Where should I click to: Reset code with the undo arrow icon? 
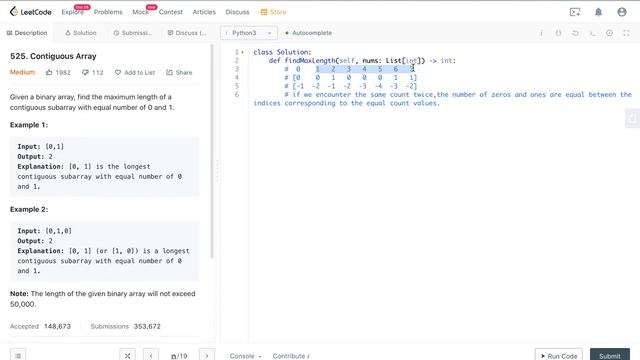575,33
